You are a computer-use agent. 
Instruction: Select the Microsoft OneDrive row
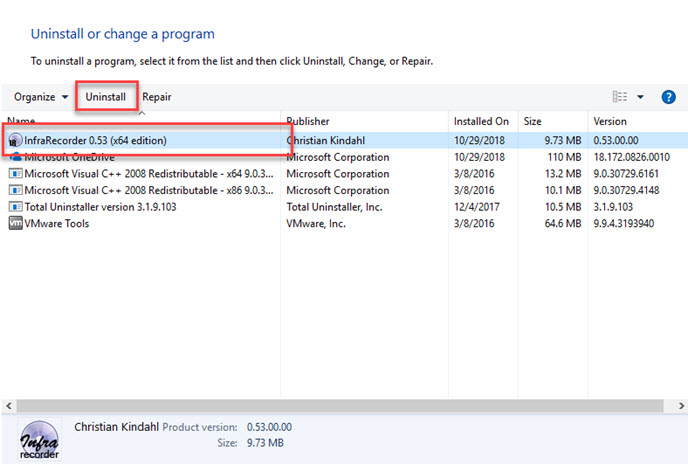(344, 157)
